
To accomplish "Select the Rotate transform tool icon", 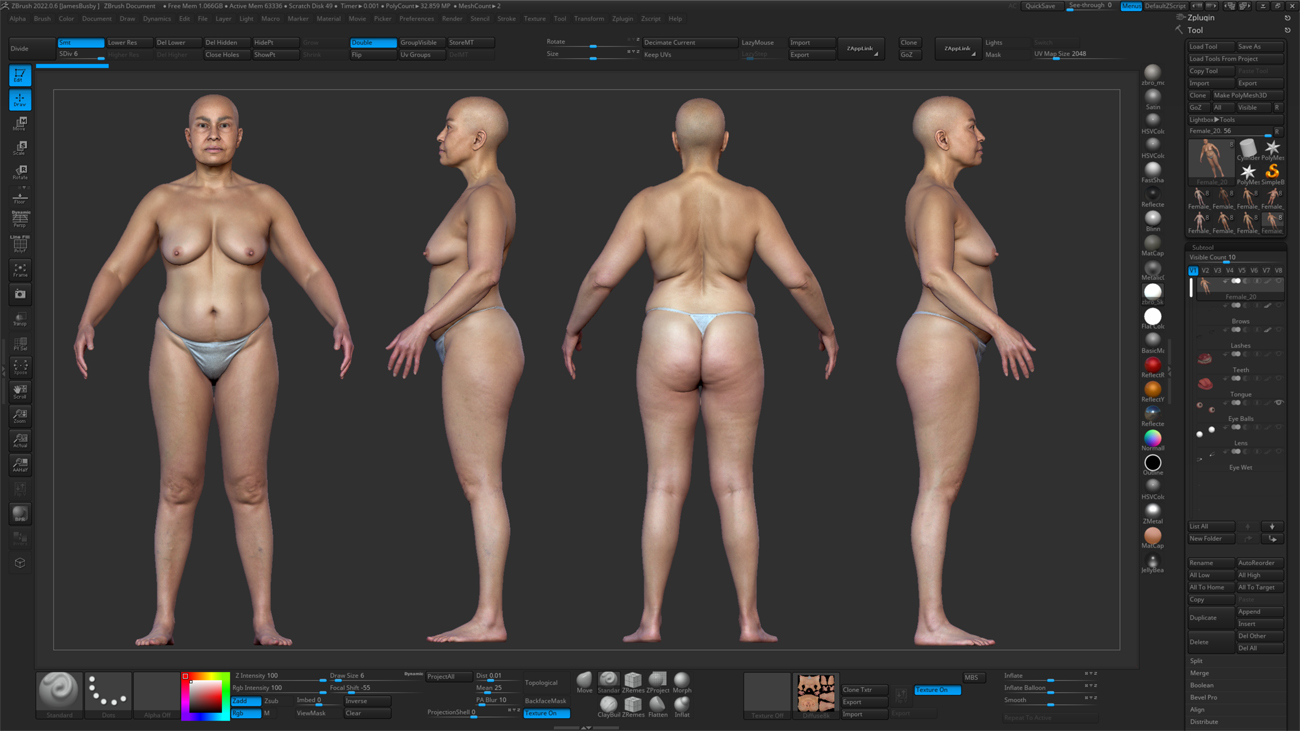I will click(x=19, y=172).
